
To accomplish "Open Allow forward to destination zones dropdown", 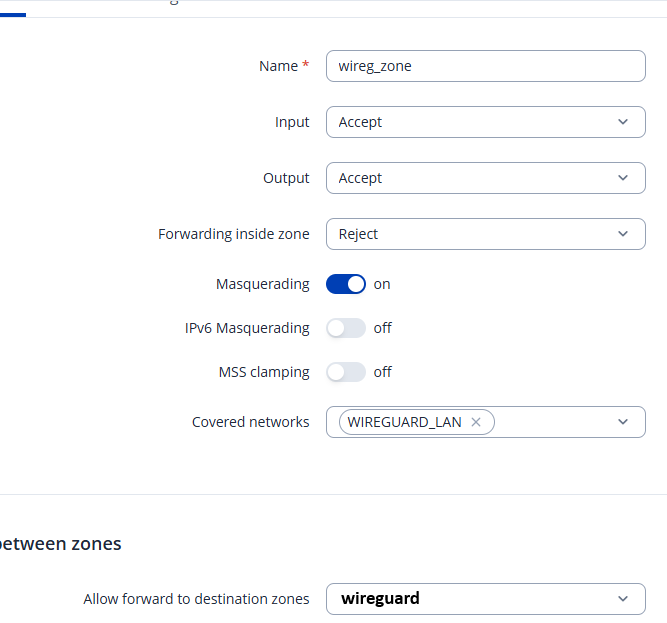I will tap(486, 599).
